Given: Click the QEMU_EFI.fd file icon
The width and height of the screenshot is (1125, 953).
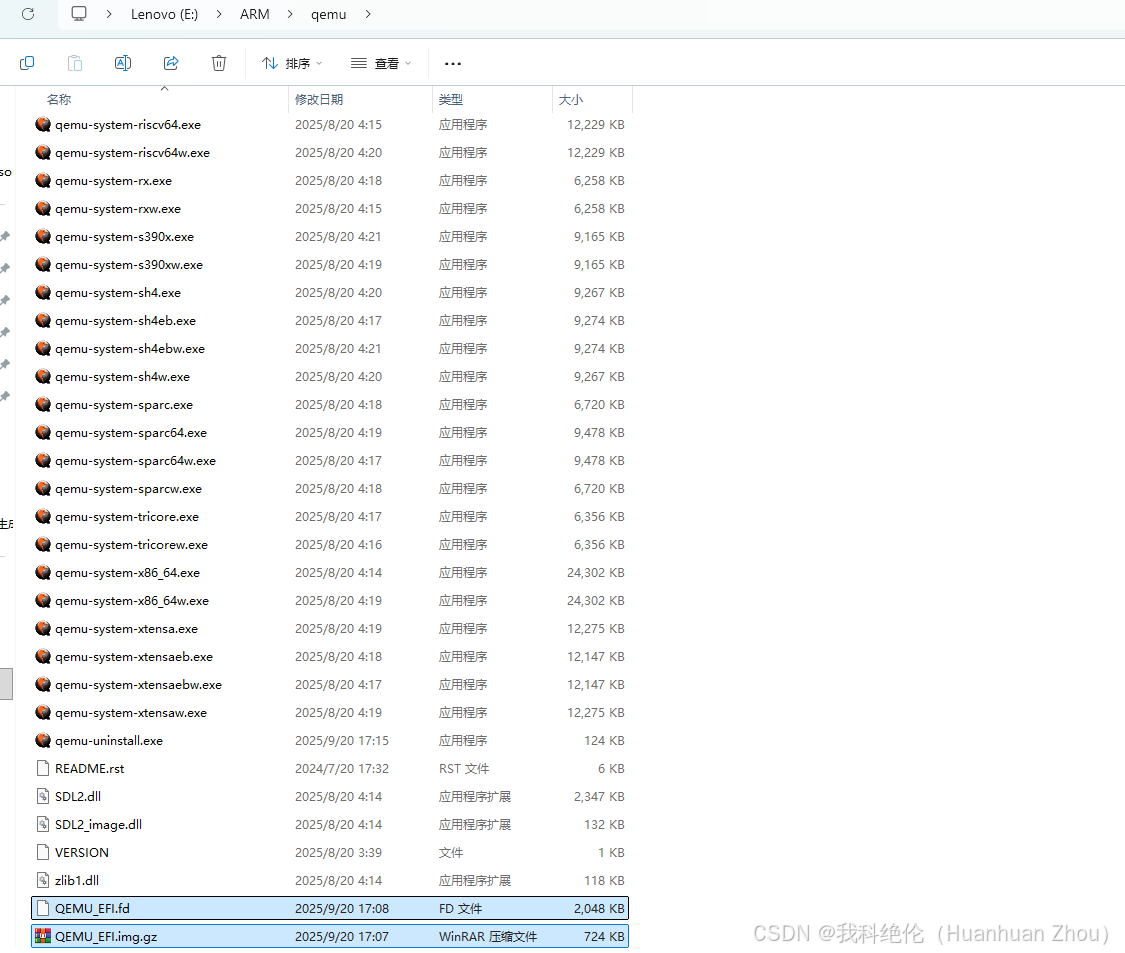Looking at the screenshot, I should [43, 908].
